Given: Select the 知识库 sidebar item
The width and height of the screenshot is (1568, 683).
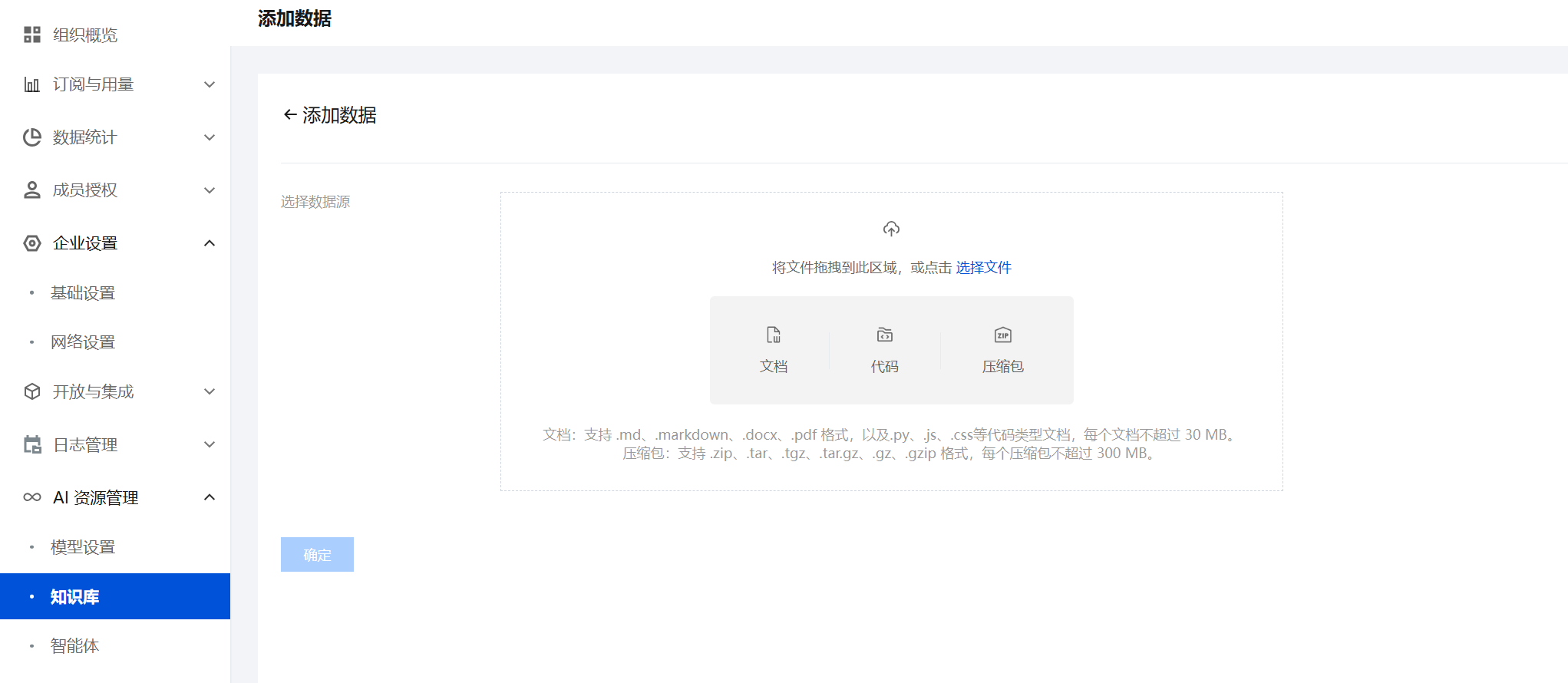Looking at the screenshot, I should click(115, 596).
